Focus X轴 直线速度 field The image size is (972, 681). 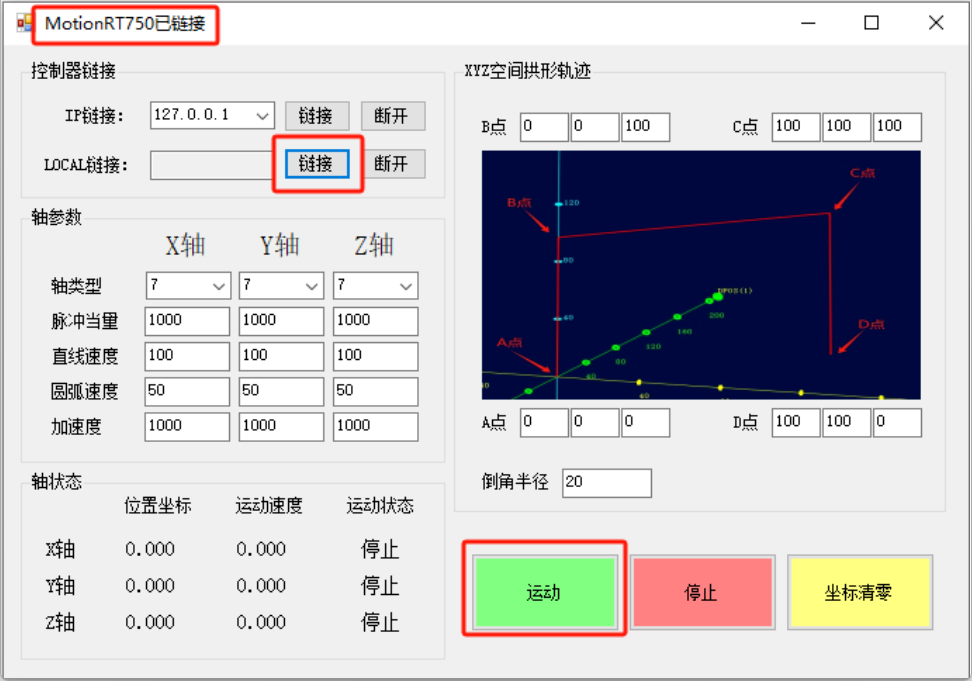(187, 356)
